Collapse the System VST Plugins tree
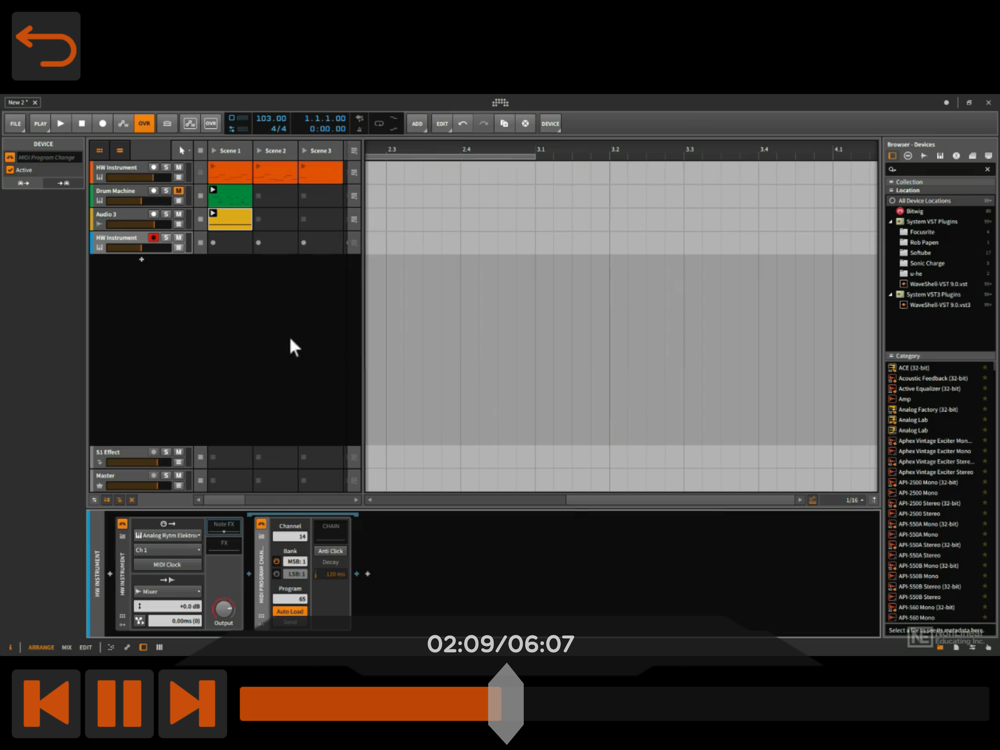This screenshot has height=750, width=1000. (x=891, y=221)
